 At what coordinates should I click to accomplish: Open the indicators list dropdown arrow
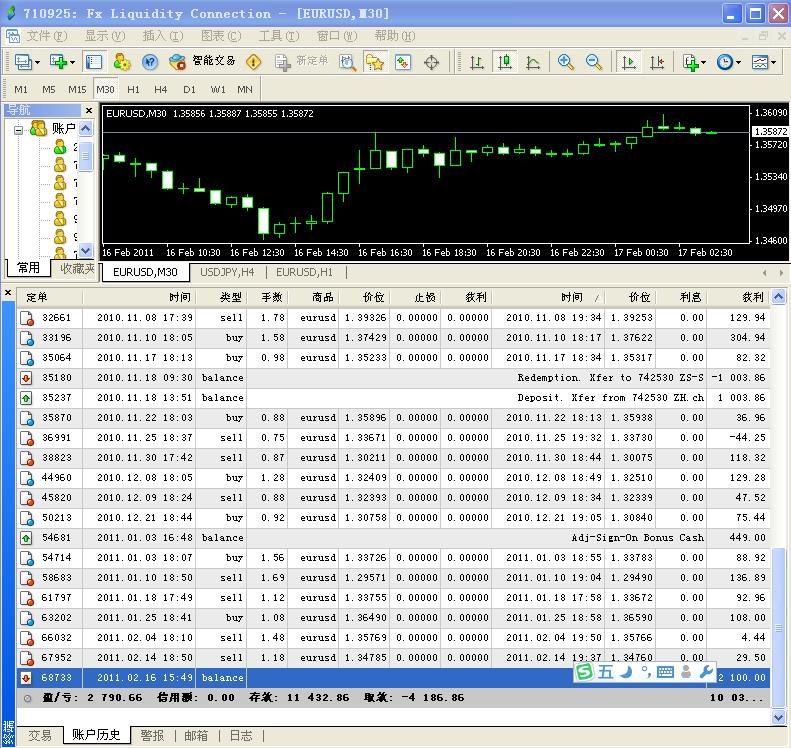click(703, 62)
